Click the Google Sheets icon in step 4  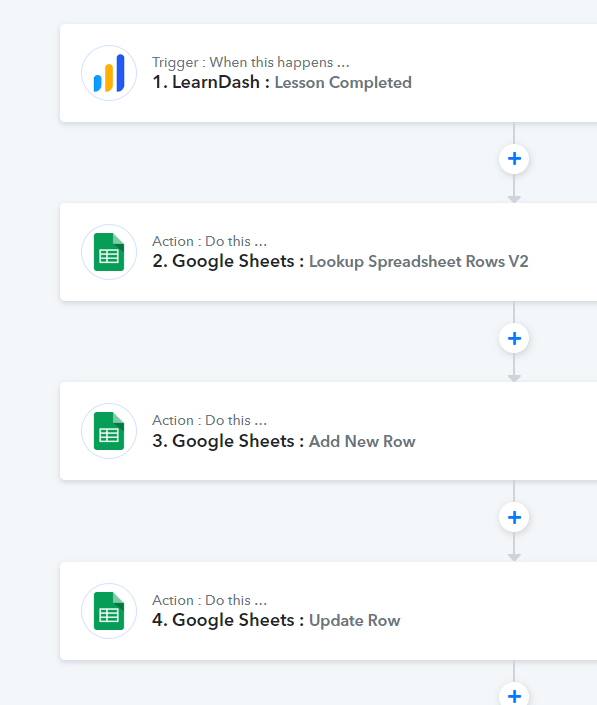click(109, 611)
